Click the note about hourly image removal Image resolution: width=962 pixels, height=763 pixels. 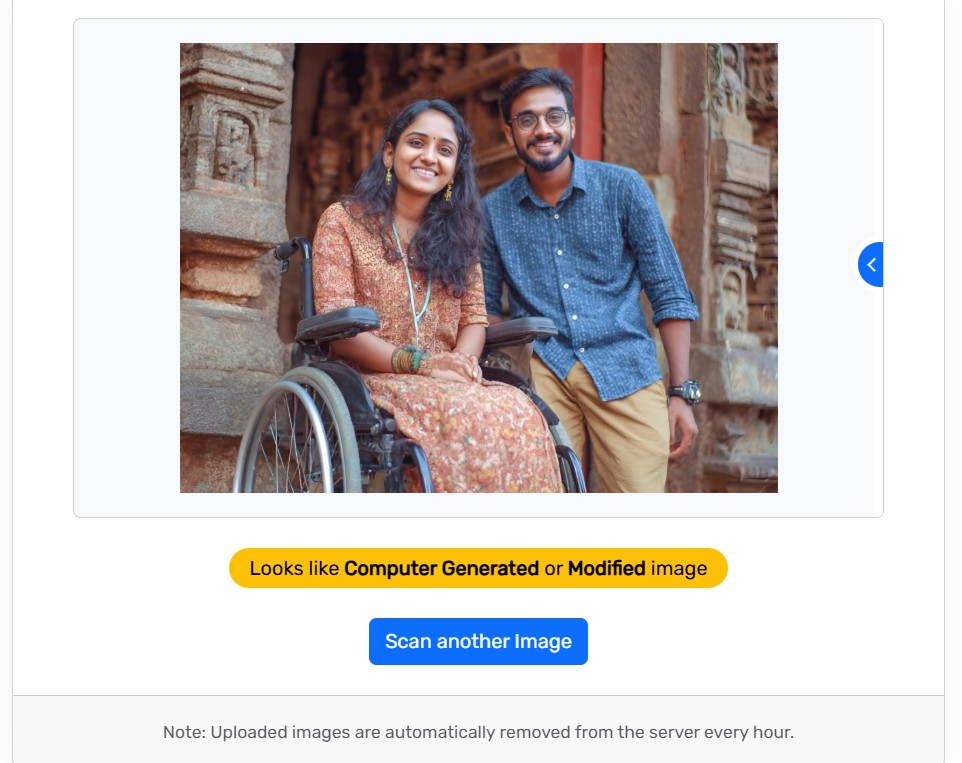point(478,732)
